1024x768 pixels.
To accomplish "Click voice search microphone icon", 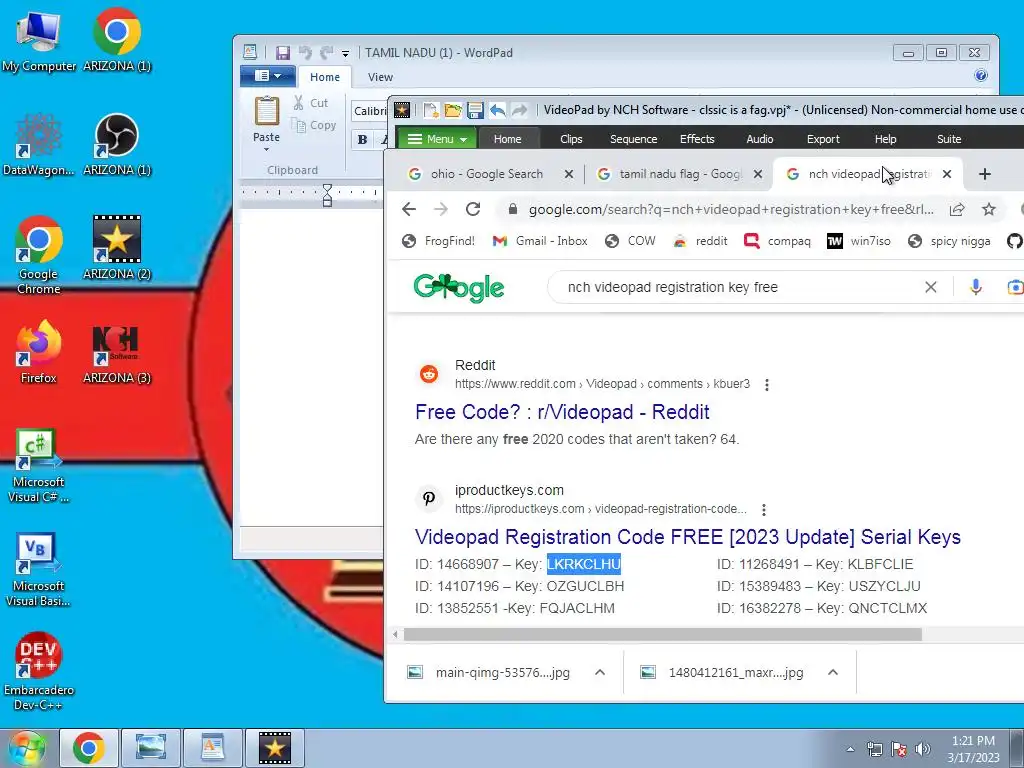I will coord(976,287).
